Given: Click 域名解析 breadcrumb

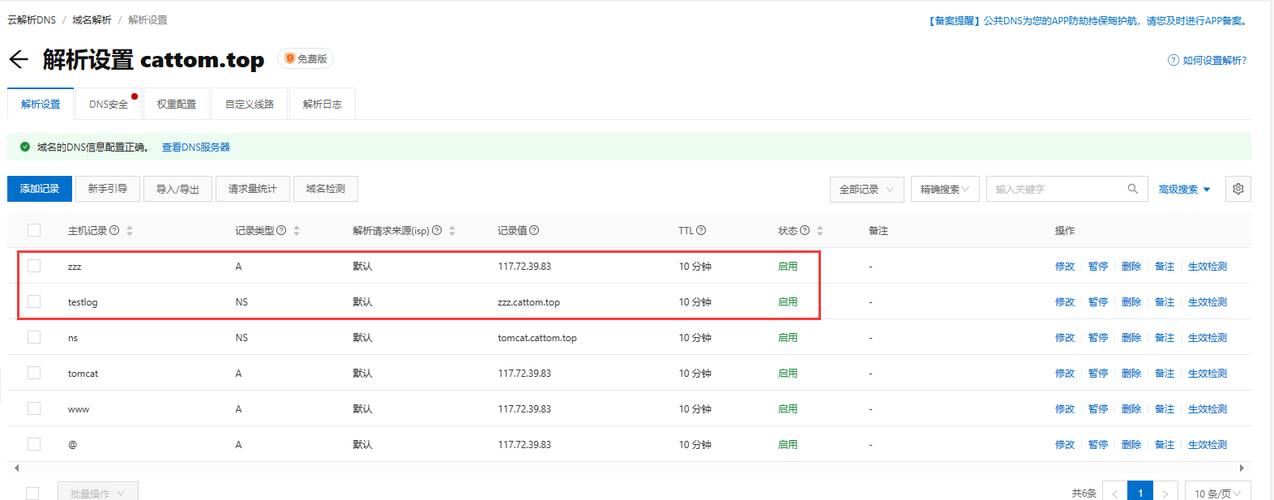Looking at the screenshot, I should pyautogui.click(x=92, y=20).
